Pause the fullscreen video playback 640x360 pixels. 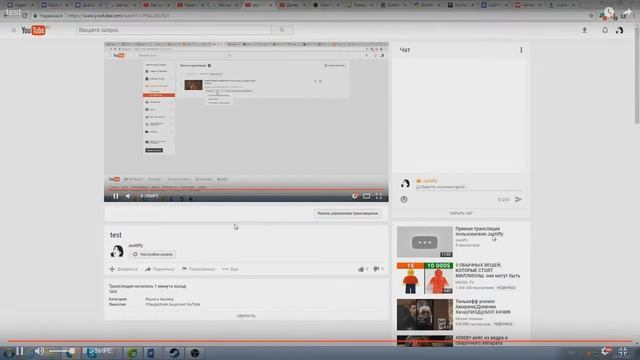pyautogui.click(x=20, y=351)
